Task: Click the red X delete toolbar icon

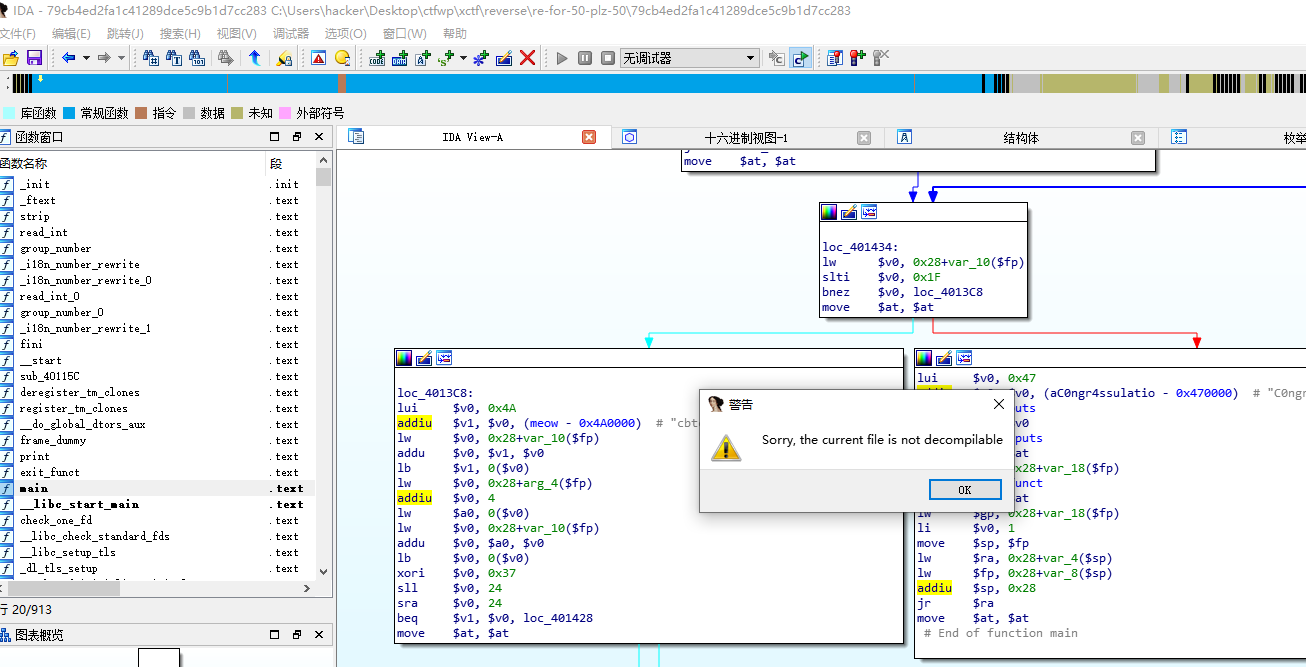Action: coord(528,58)
